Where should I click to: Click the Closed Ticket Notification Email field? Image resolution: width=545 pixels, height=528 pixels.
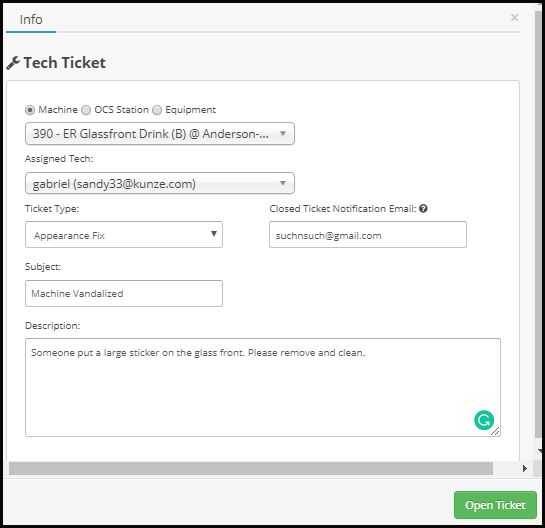click(368, 235)
